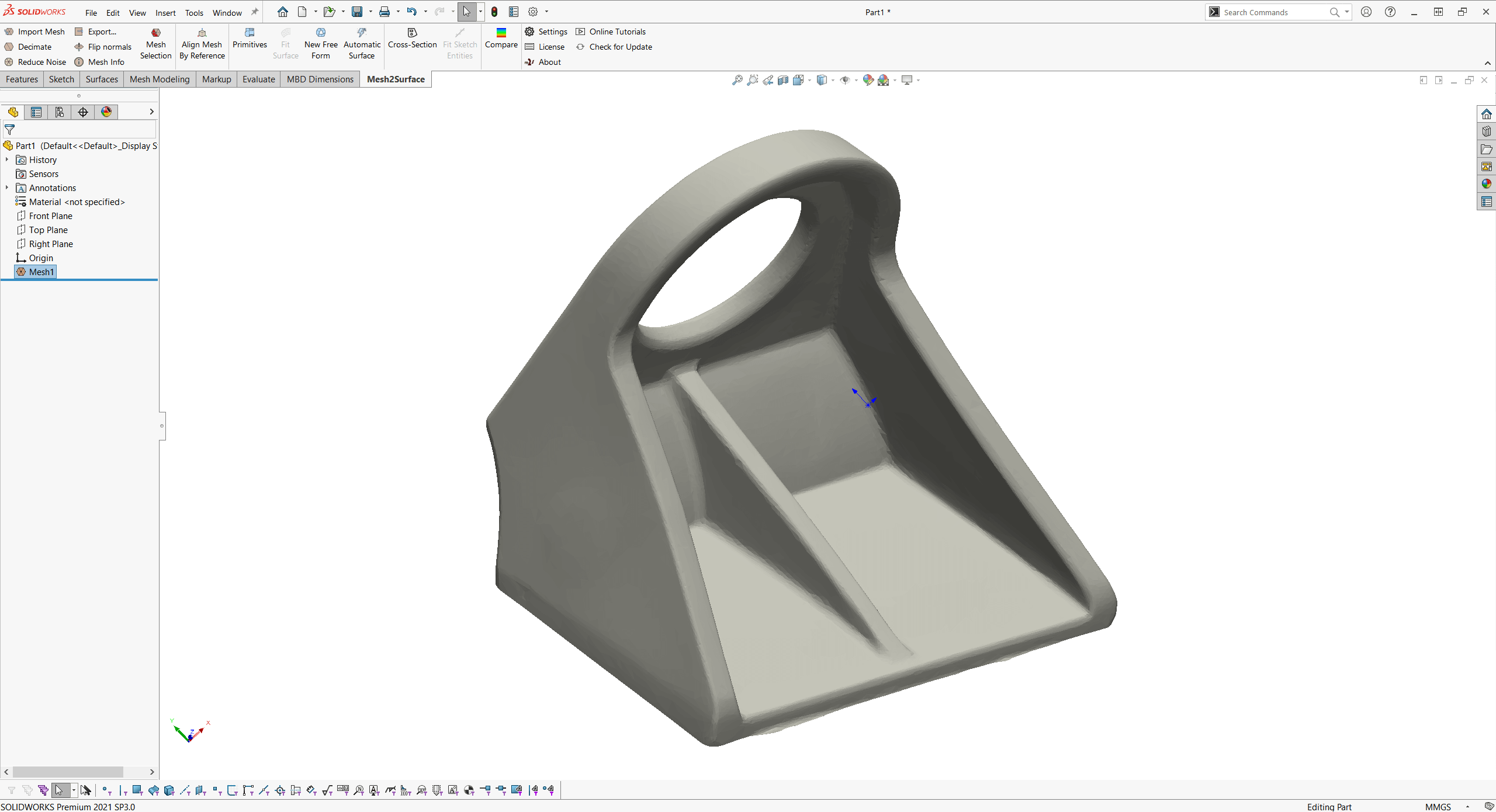
Task: Switch to the Mesh Modeling tab
Action: click(x=159, y=79)
